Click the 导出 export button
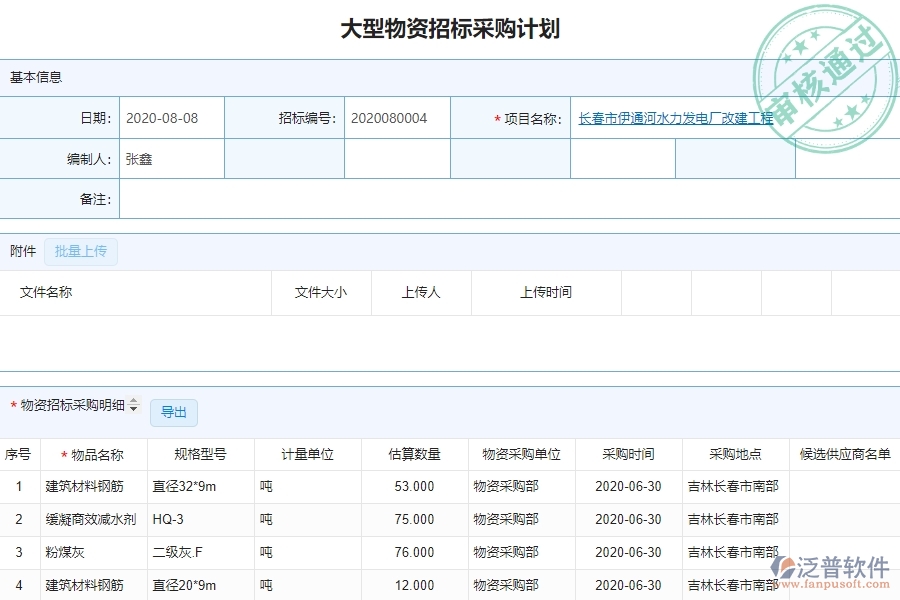 (x=174, y=412)
